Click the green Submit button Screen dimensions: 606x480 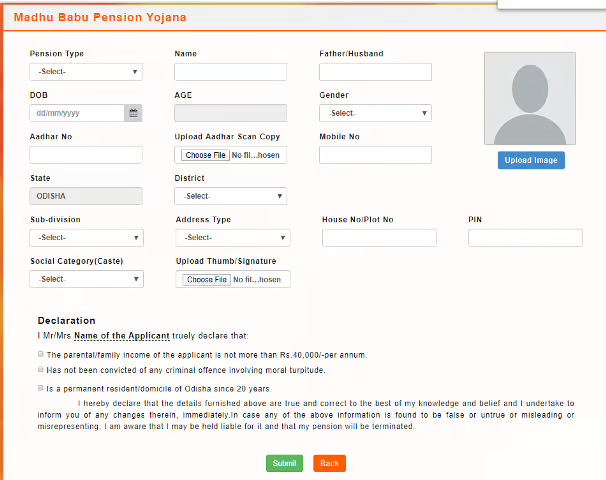coord(284,463)
